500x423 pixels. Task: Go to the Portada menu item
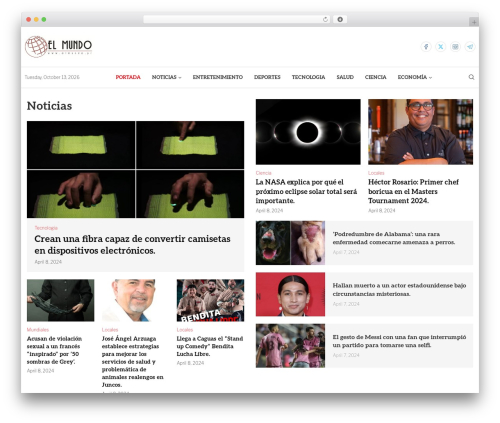[x=128, y=77]
